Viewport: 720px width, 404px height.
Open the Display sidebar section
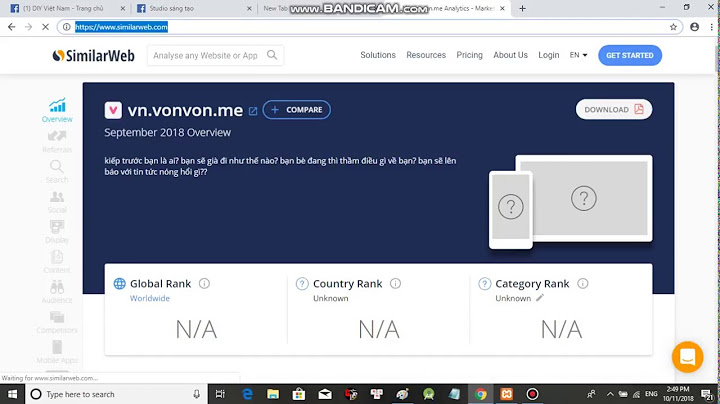(57, 232)
